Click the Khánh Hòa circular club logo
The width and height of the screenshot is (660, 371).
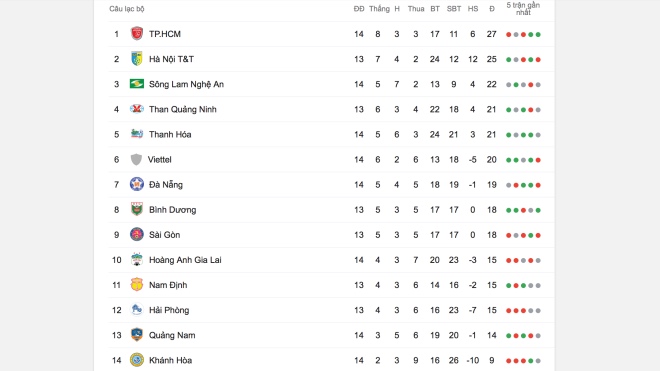click(x=137, y=360)
